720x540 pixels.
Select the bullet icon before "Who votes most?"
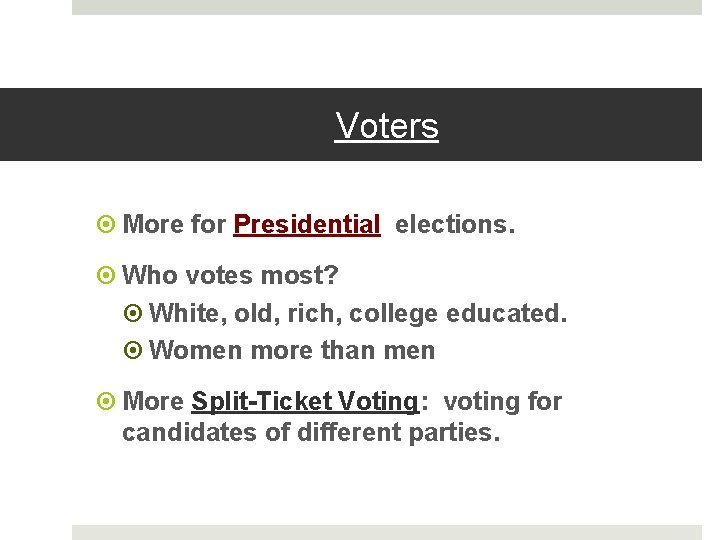coord(109,275)
